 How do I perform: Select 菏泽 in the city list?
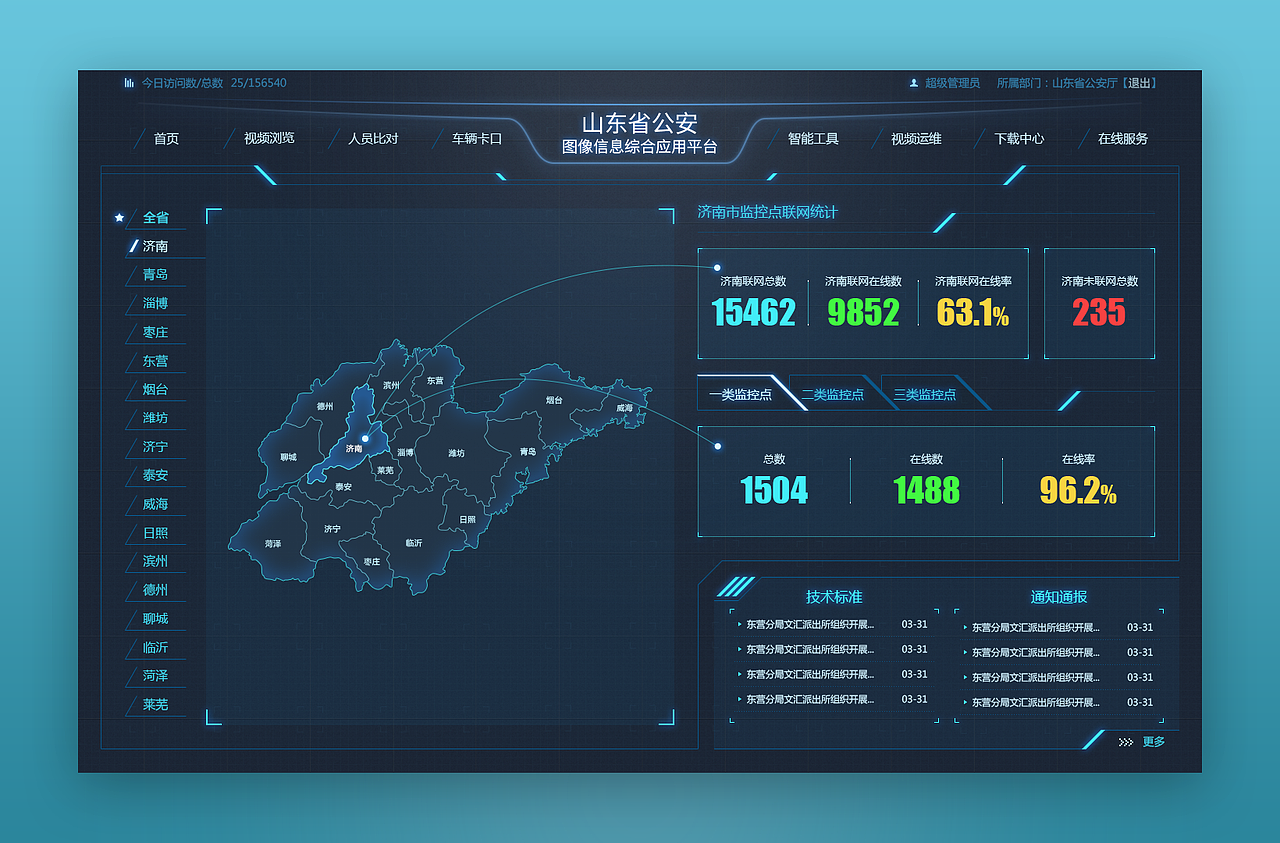point(155,676)
